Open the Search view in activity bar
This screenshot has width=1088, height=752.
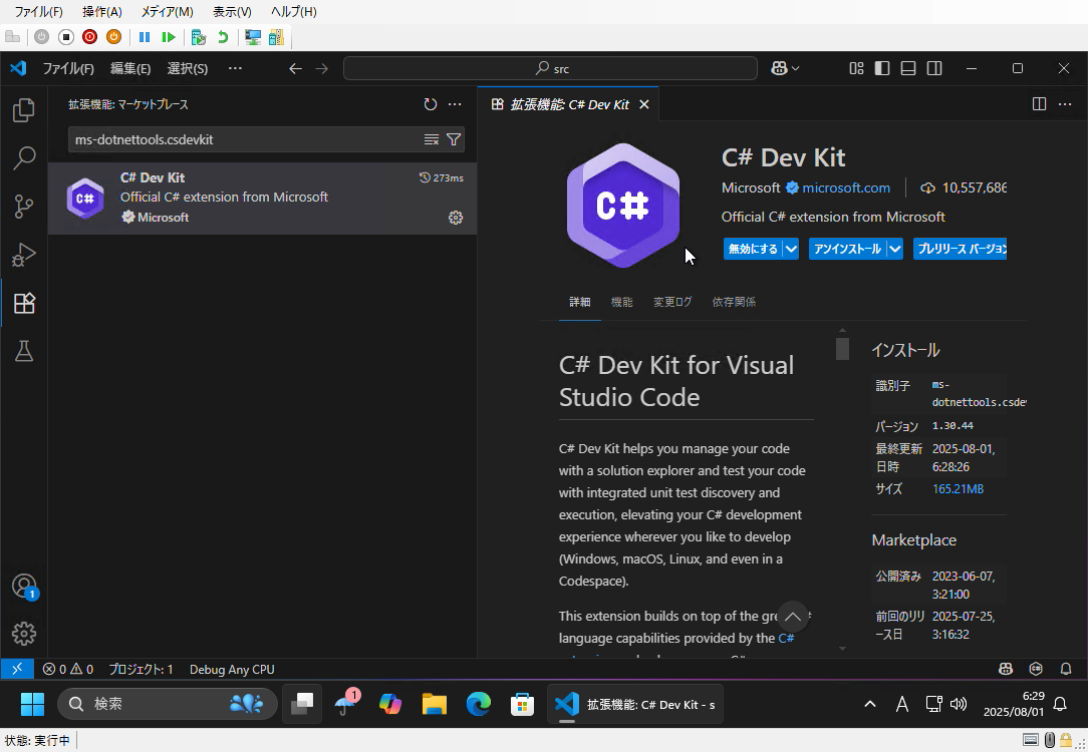point(24,157)
